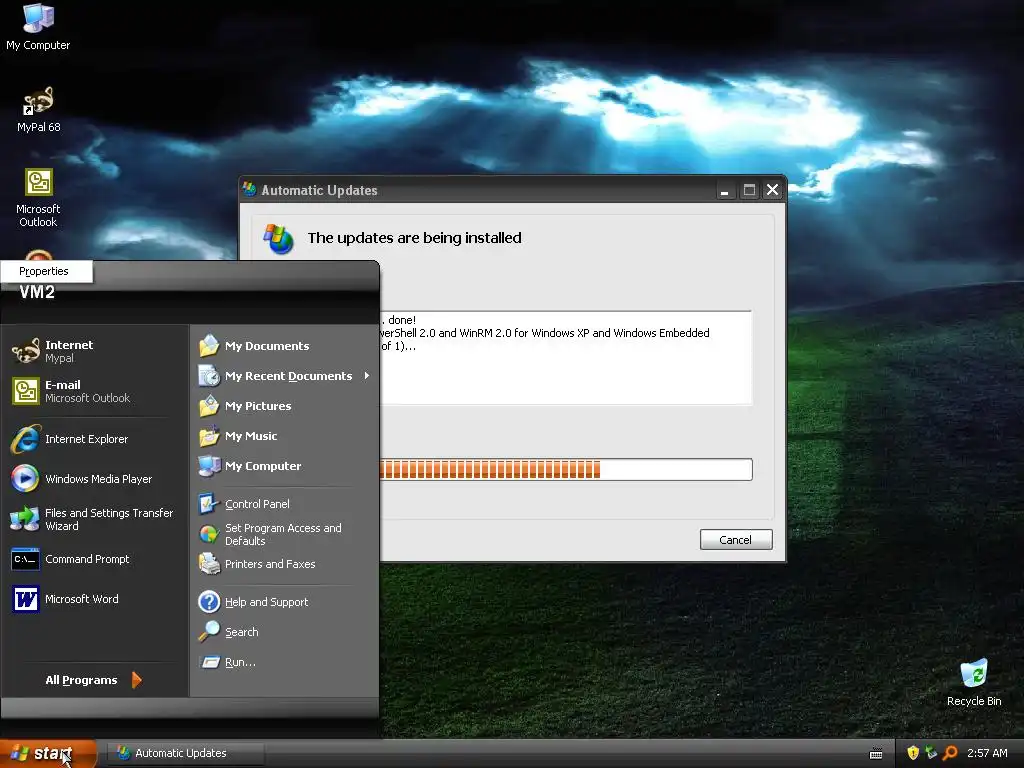Click the Microsoft Word icon
This screenshot has width=1024, height=768.
(x=25, y=599)
